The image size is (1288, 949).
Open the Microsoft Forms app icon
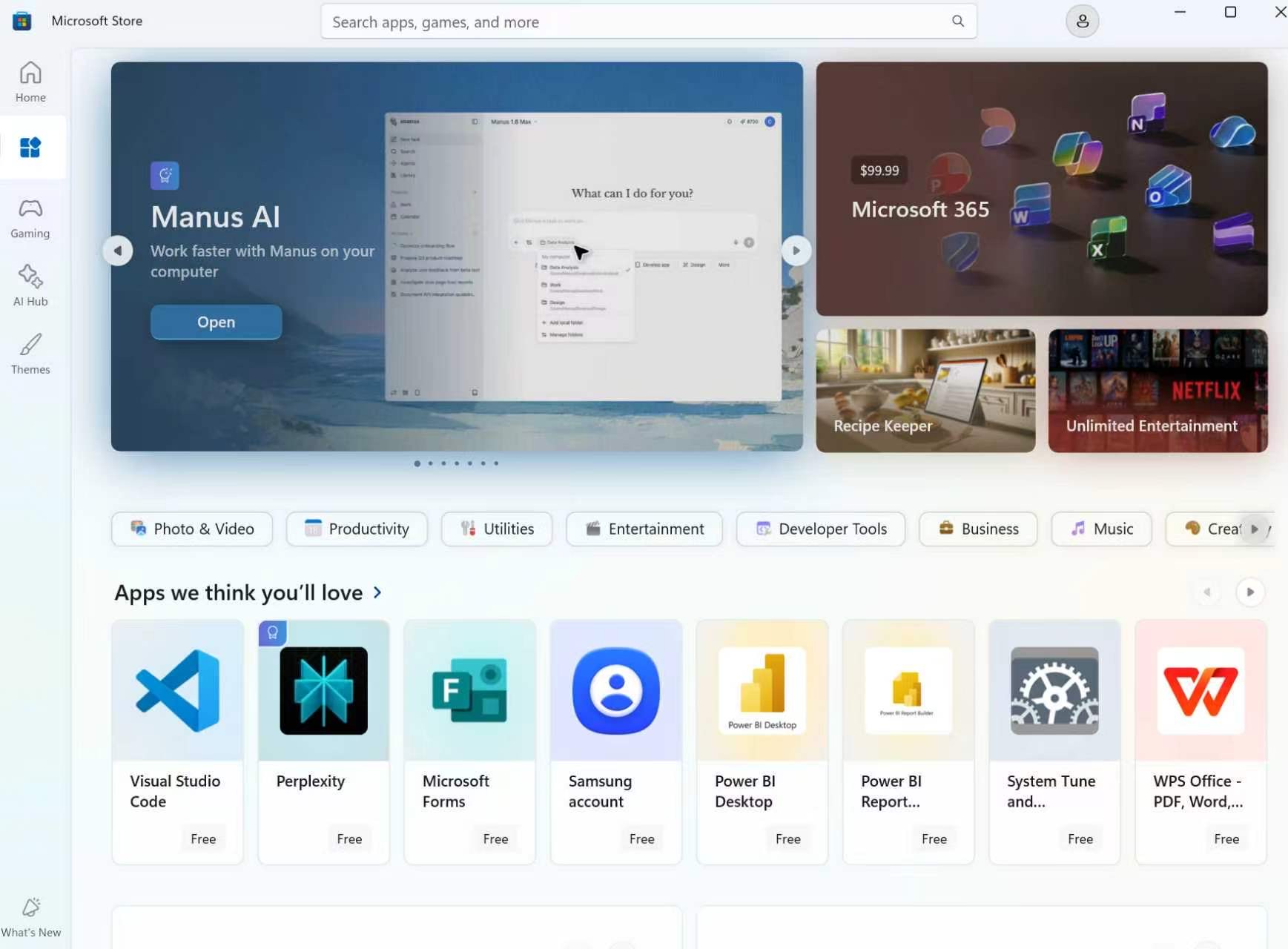pyautogui.click(x=469, y=690)
